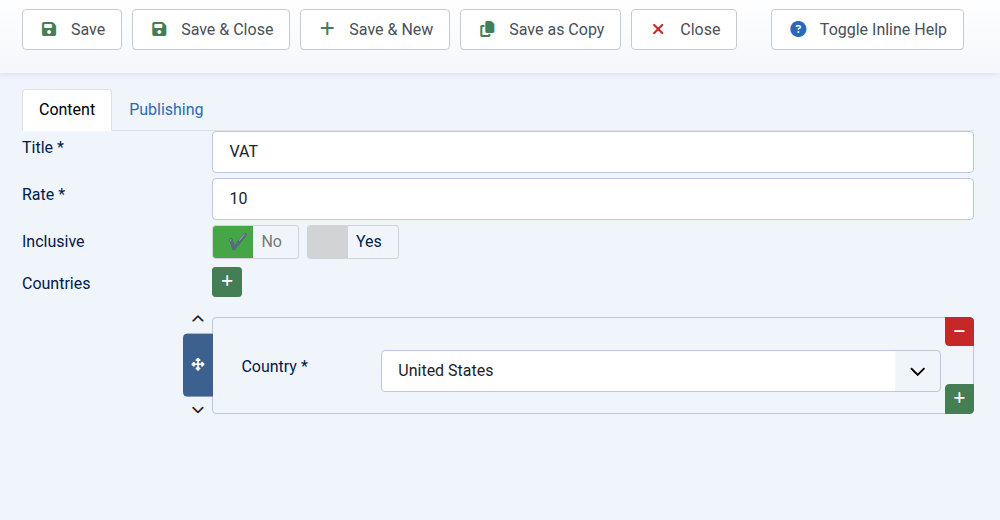Add a country with the green plus beside Countries
Viewport: 1000px width, 520px height.
[227, 282]
